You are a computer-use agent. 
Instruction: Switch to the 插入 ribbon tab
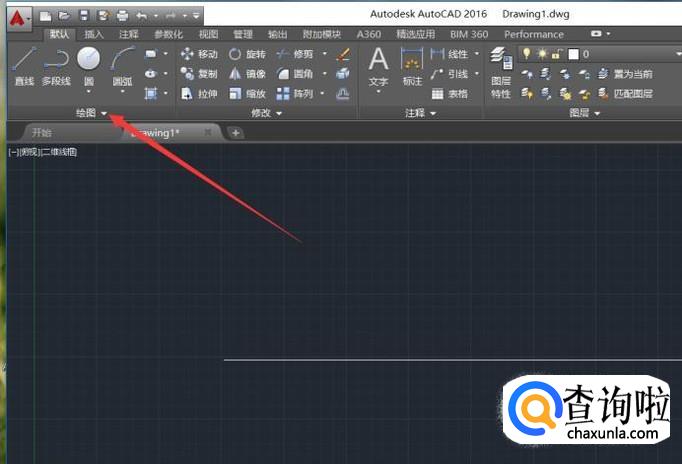point(94,34)
